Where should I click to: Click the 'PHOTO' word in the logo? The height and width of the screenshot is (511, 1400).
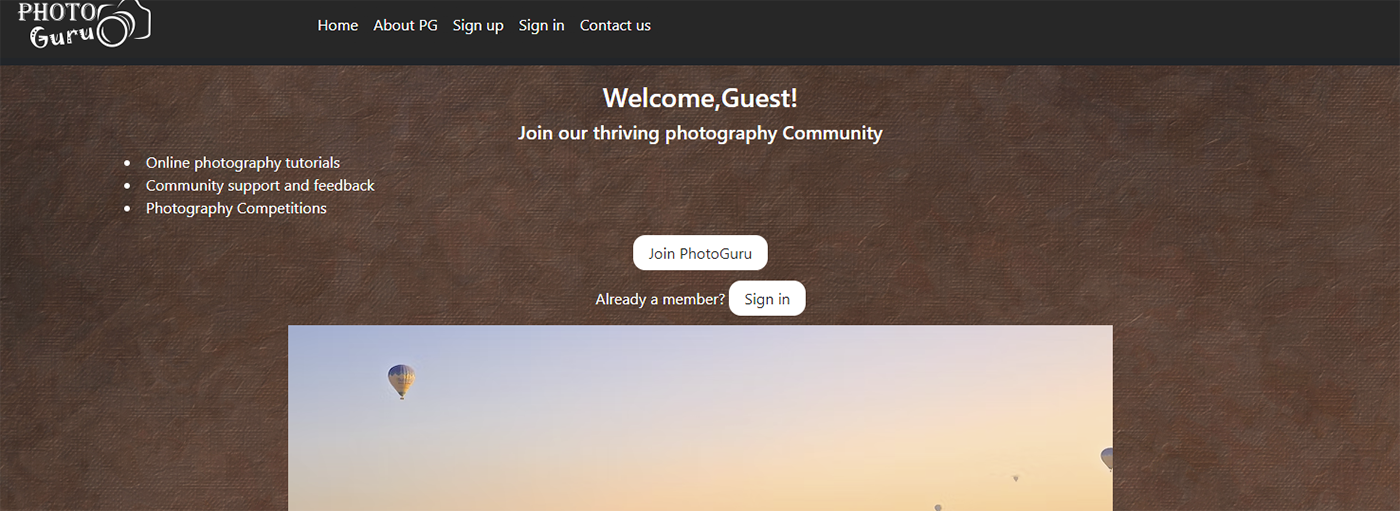pos(57,11)
